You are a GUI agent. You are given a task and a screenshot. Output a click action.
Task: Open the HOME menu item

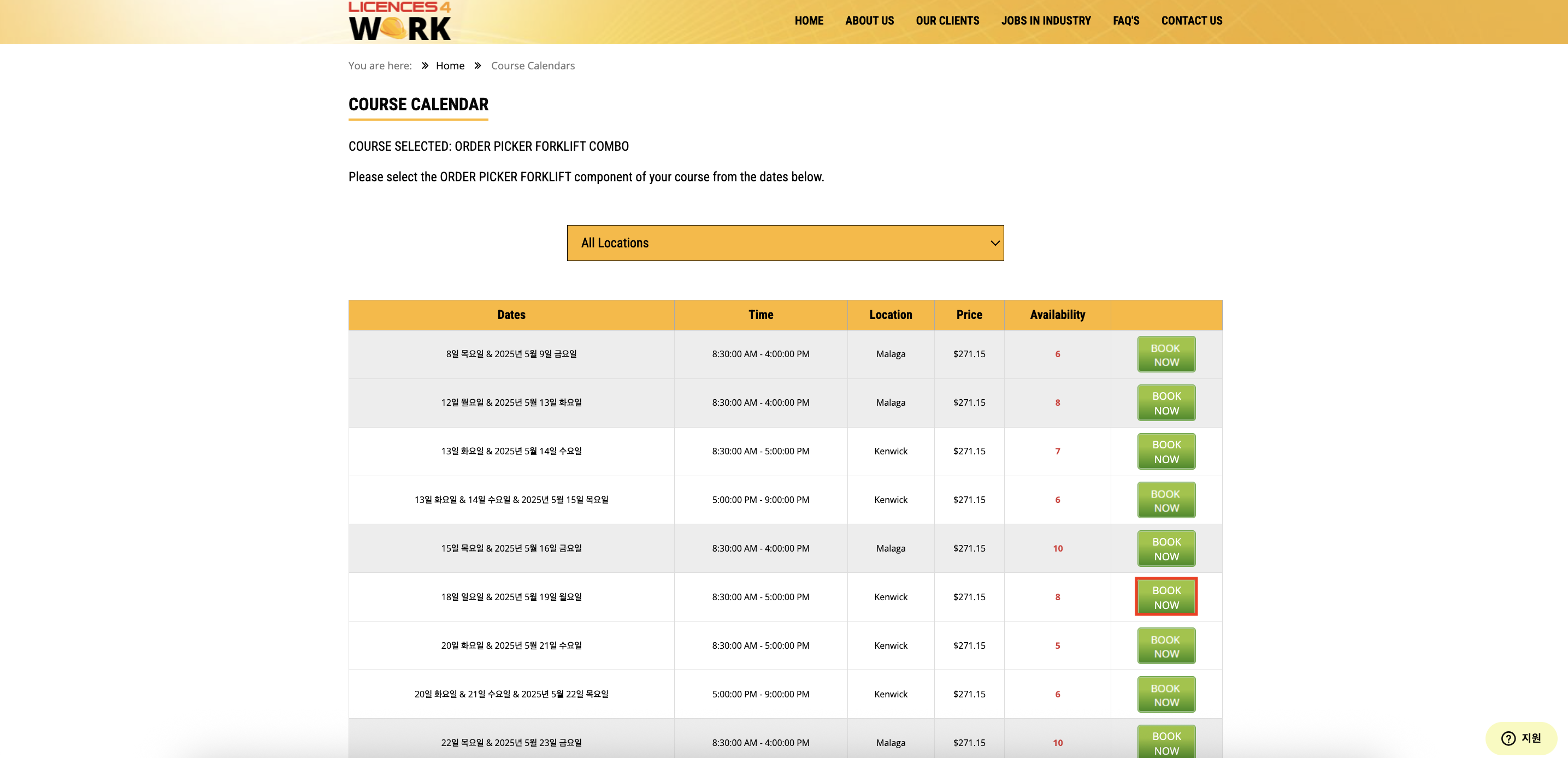pos(809,21)
